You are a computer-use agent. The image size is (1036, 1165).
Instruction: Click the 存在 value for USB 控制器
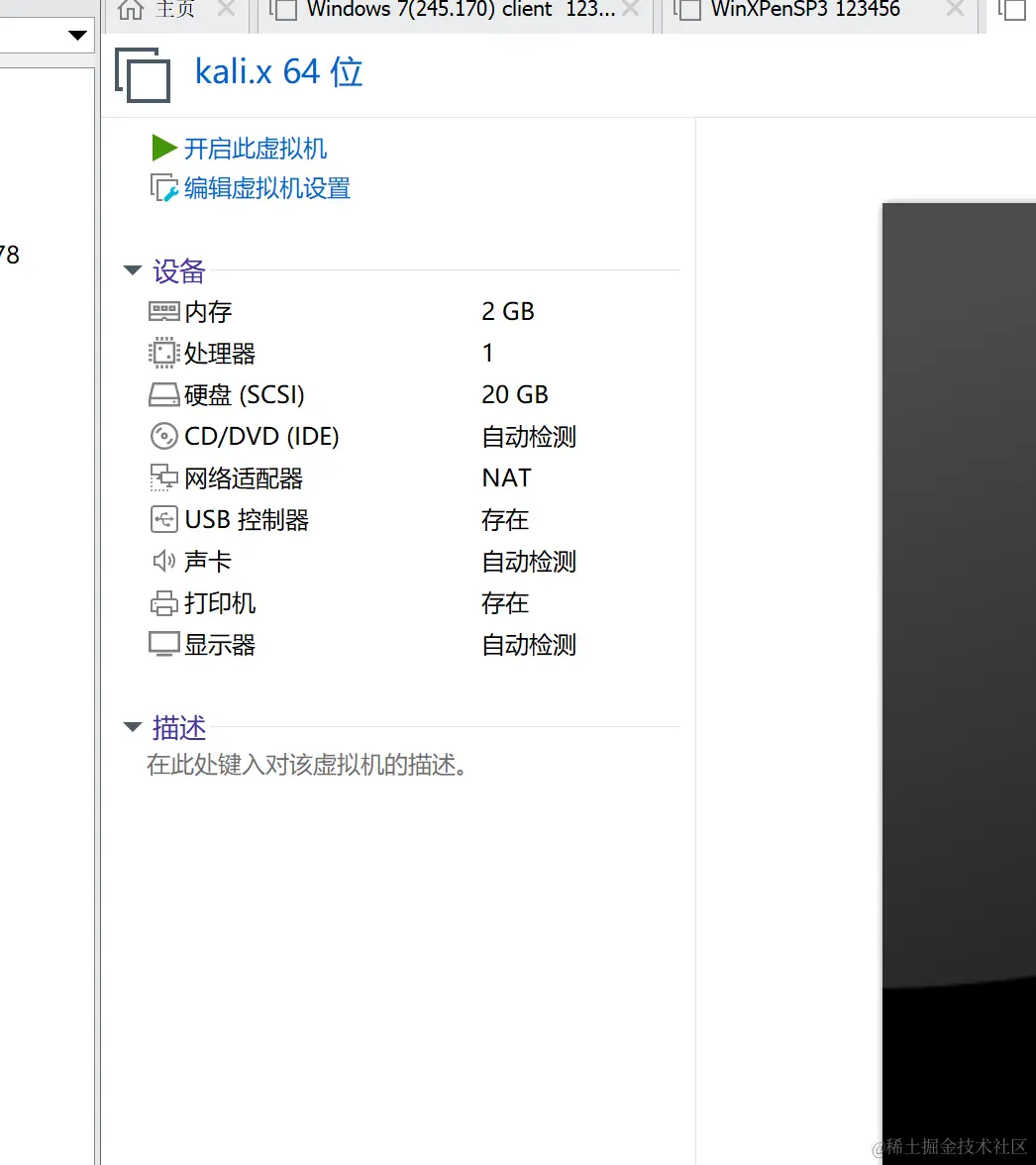[505, 519]
